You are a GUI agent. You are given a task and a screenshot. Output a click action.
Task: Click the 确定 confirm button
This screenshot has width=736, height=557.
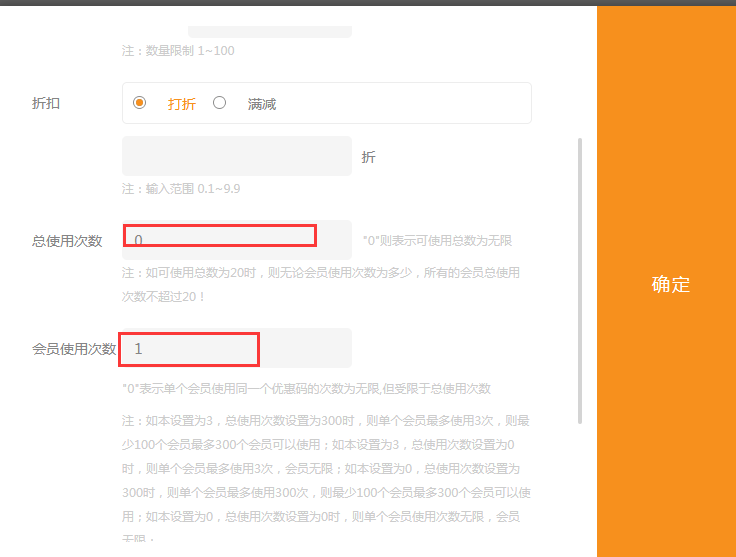pyautogui.click(x=670, y=284)
